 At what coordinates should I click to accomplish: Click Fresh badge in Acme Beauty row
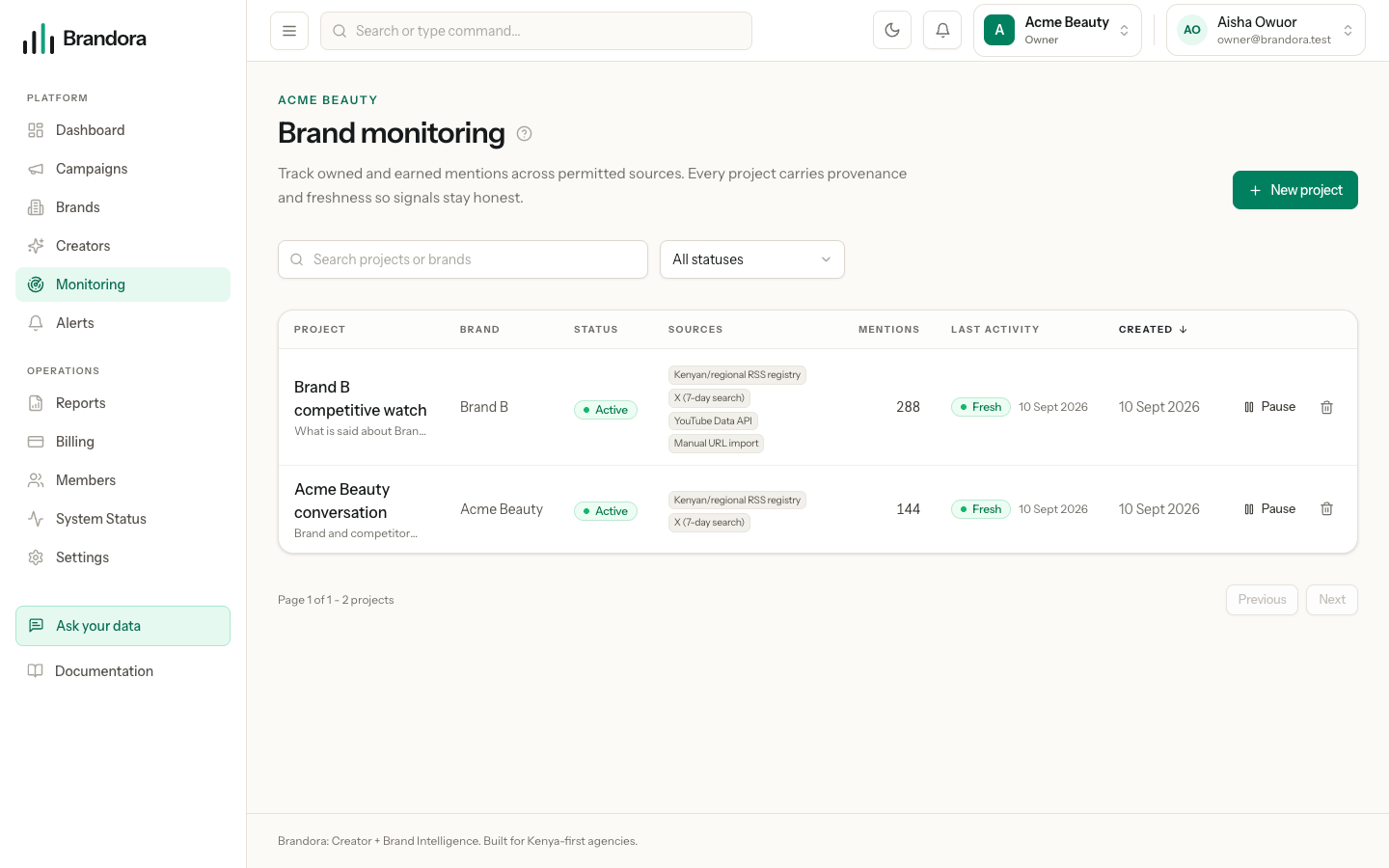pyautogui.click(x=981, y=509)
